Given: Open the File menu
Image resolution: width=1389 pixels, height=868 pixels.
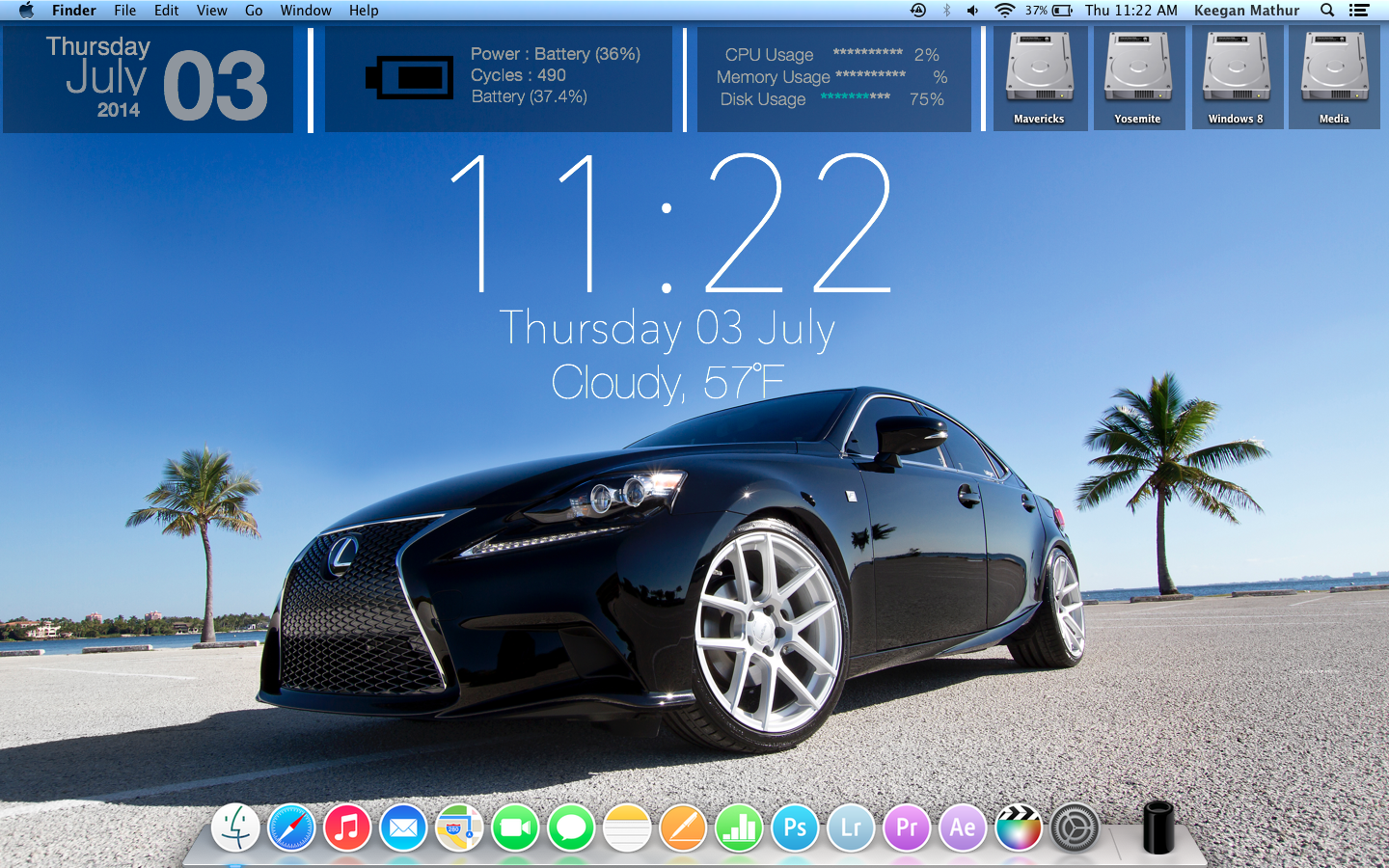Looking at the screenshot, I should [x=125, y=11].
